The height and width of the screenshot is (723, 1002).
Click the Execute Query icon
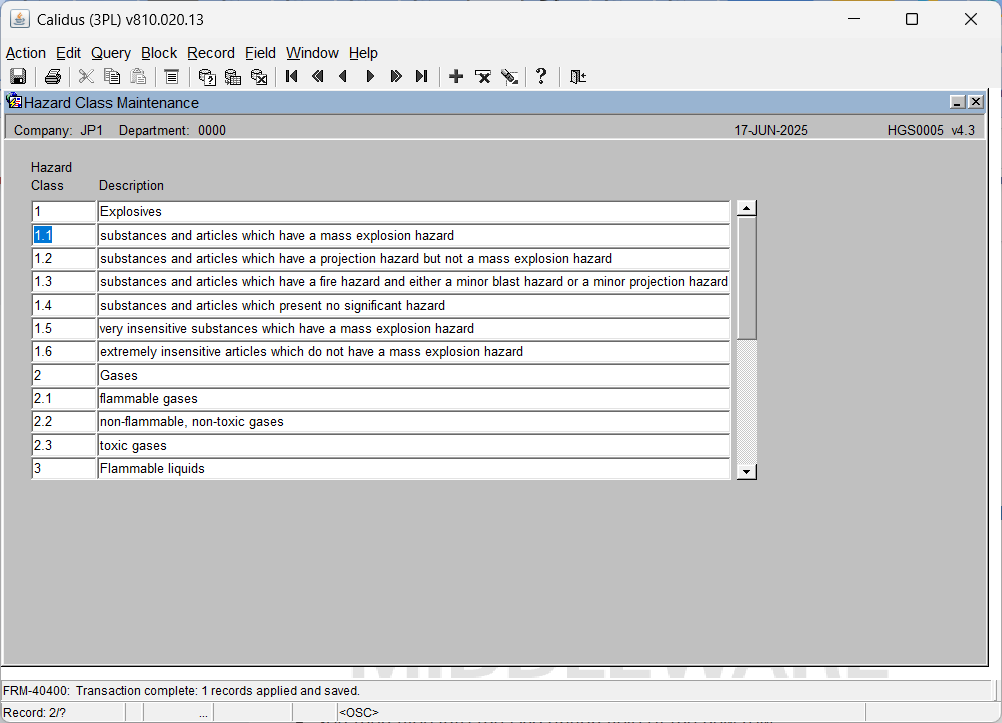pos(233,77)
